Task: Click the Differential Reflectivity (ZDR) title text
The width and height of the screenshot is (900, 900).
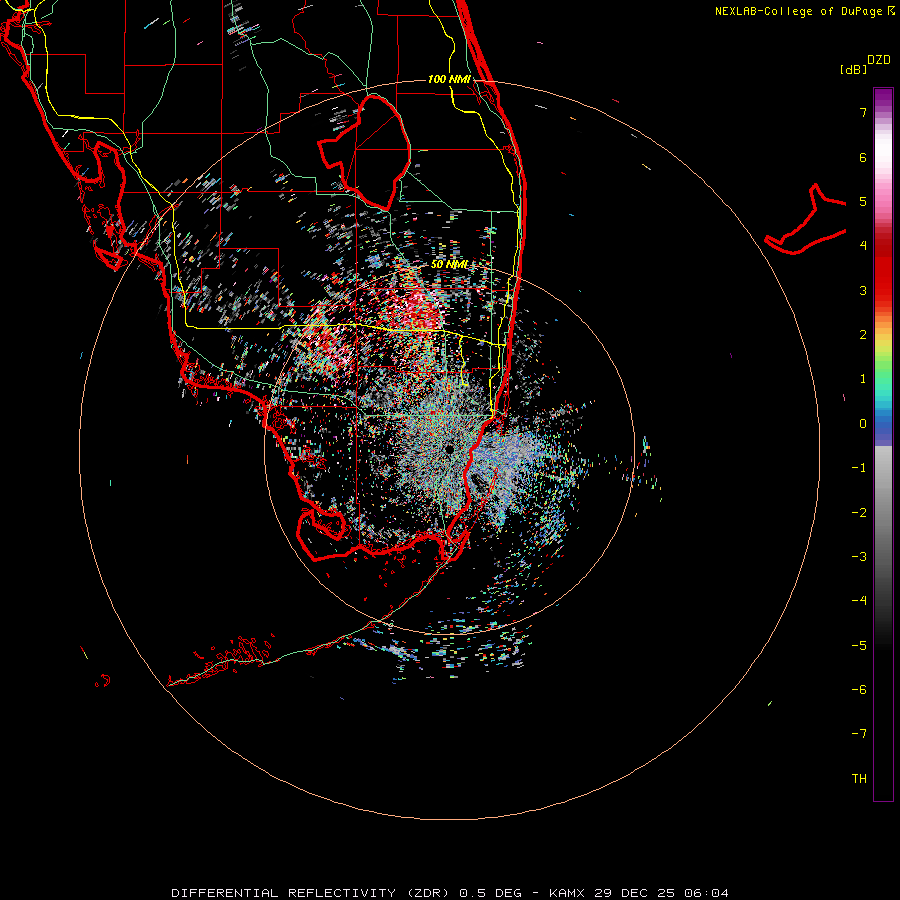Action: [x=312, y=893]
